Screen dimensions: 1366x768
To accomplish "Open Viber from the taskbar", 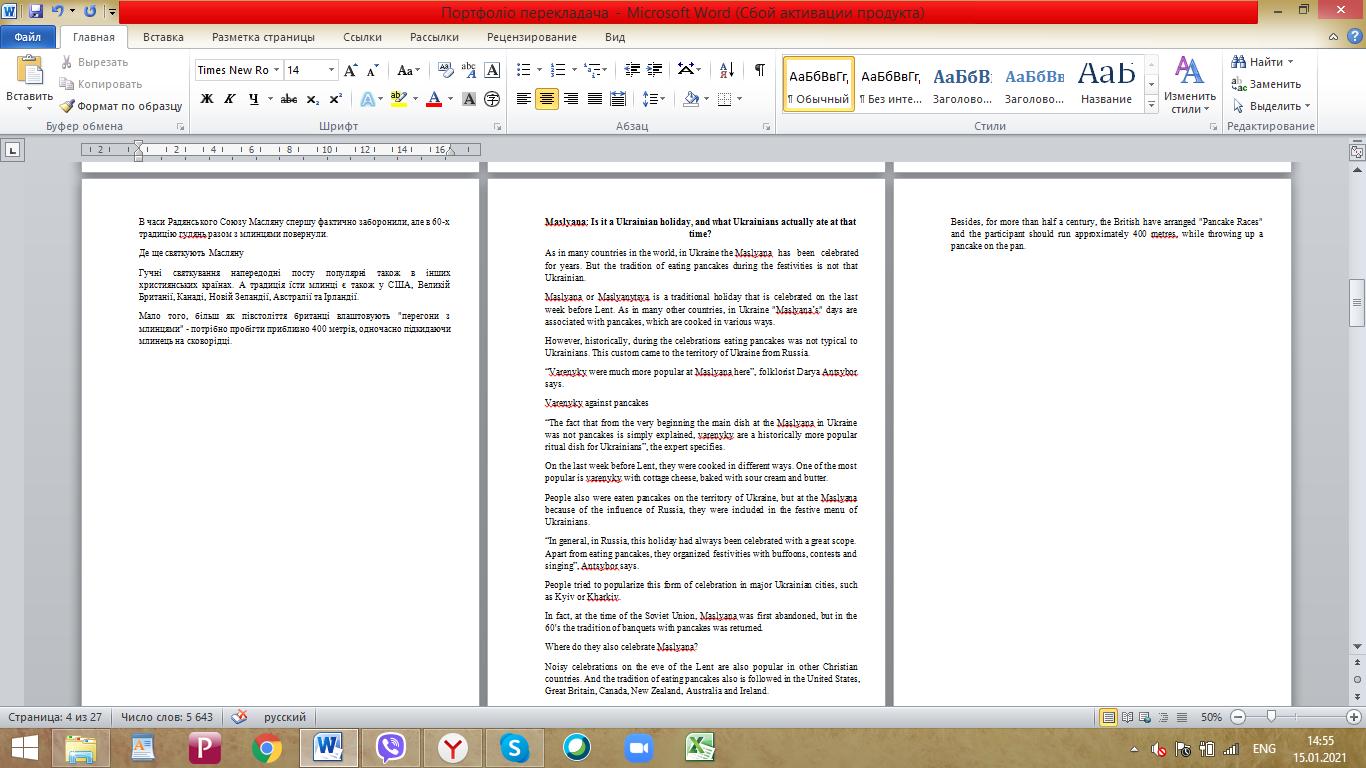I will (392, 747).
